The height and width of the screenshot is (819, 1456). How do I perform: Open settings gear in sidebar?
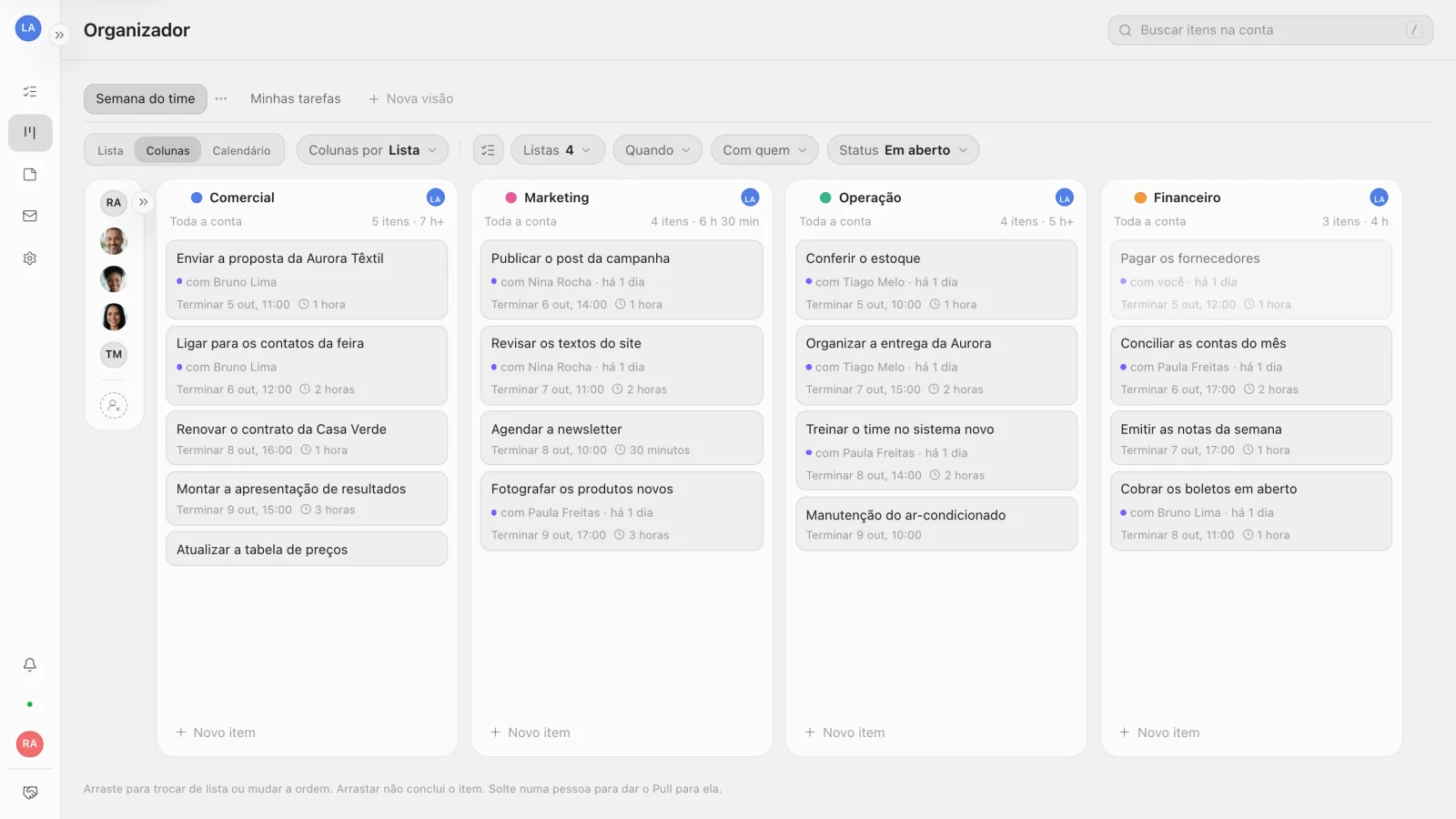click(x=30, y=258)
